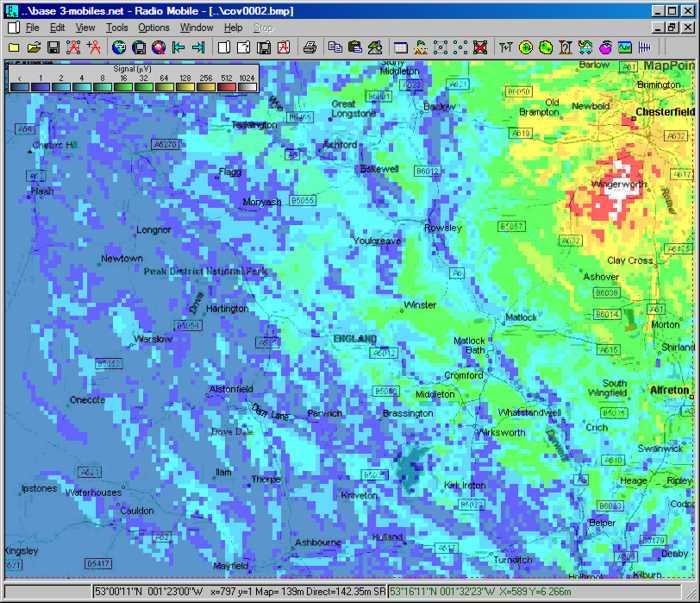This screenshot has height=603, width=700.
Task: Click the globe with floppy disk icon
Action: (x=139, y=47)
